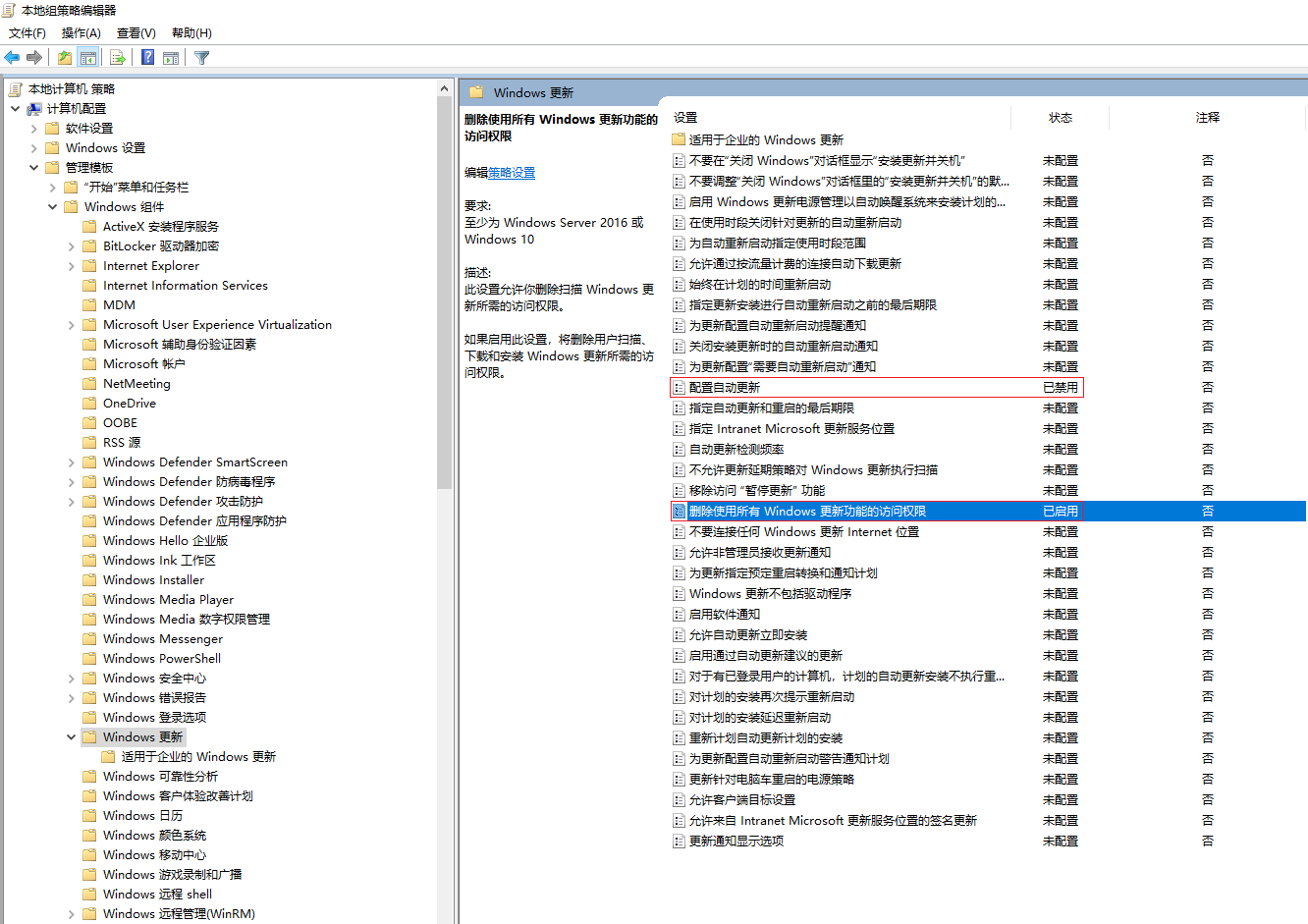Screen dimensions: 1308x924
Task: Collapse the Windows 组件 tree node
Action: click(52, 207)
